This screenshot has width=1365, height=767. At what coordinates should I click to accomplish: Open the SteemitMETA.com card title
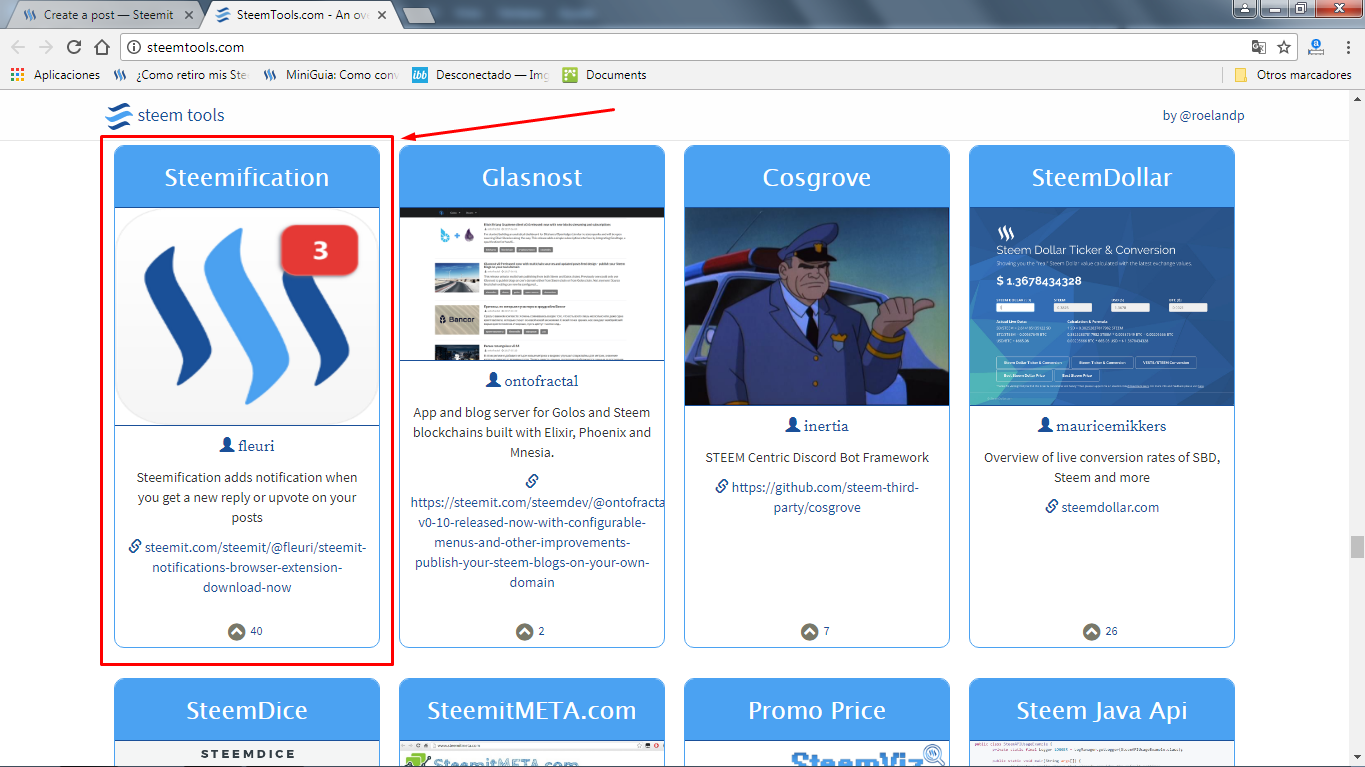[x=532, y=710]
